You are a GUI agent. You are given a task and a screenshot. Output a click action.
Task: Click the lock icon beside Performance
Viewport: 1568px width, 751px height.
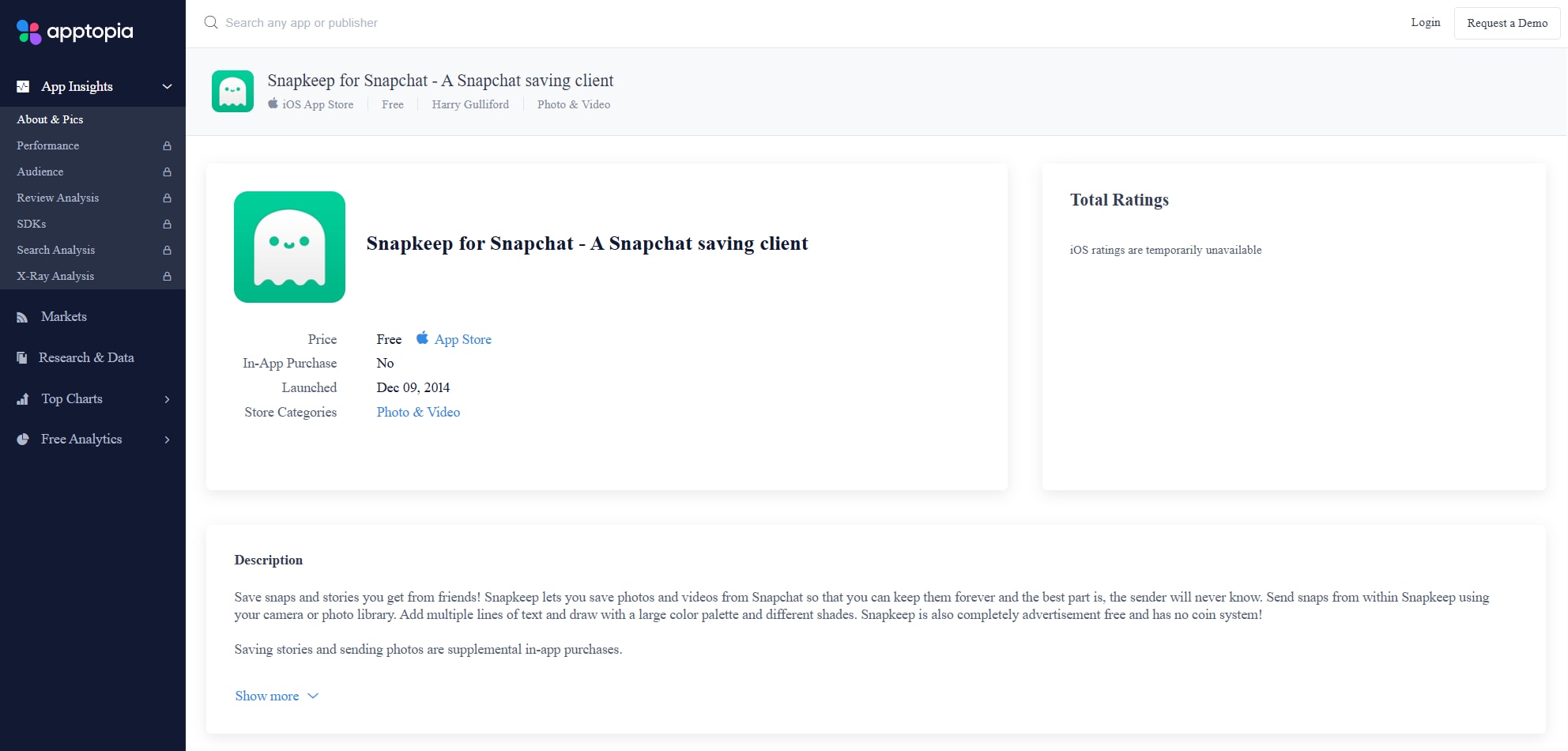click(x=166, y=146)
